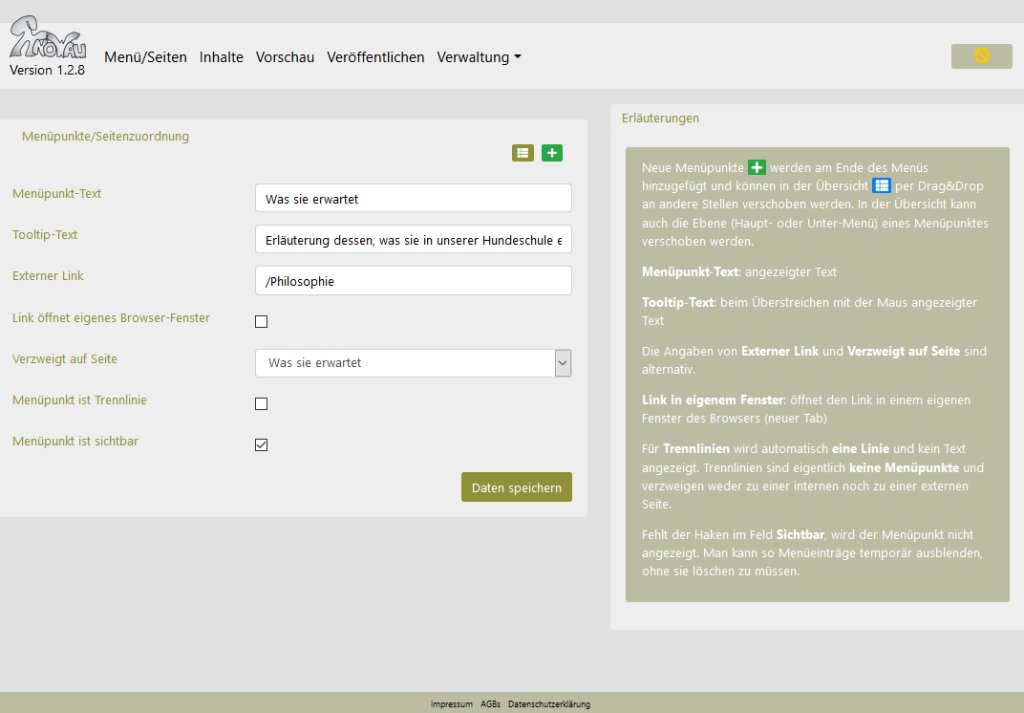The image size is (1024, 713).
Task: Open the Menü/Seiten menu item
Action: (x=145, y=57)
